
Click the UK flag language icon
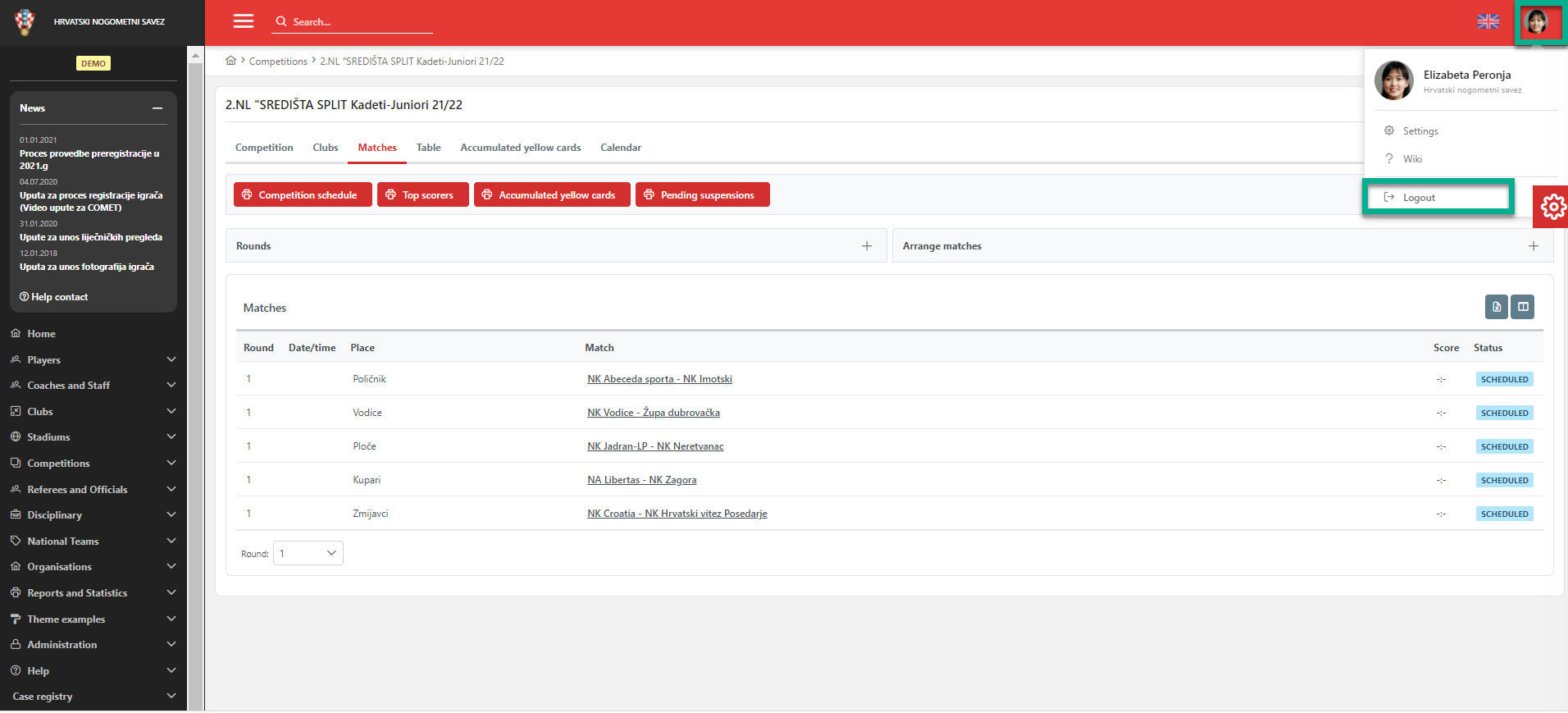[x=1488, y=22]
